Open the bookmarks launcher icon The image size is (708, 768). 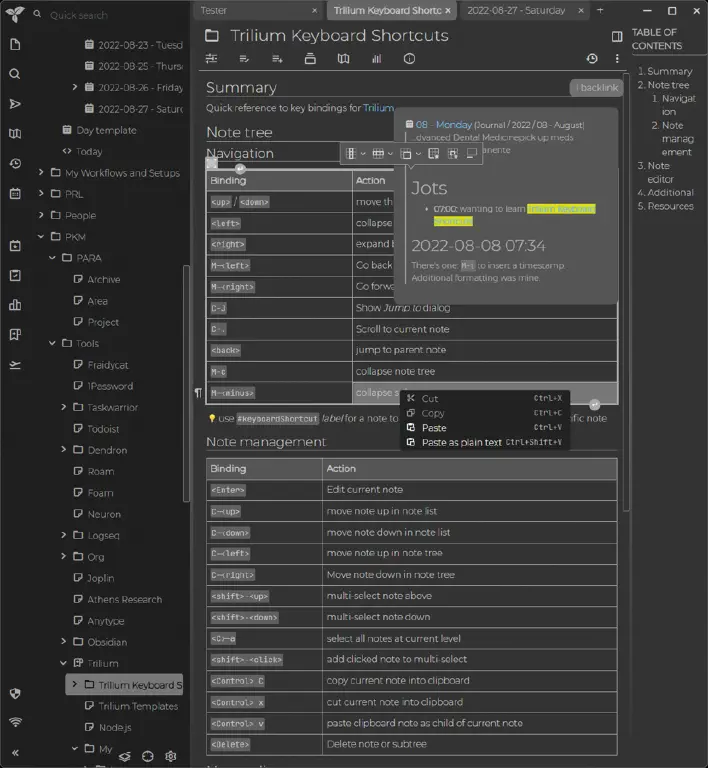pyautogui.click(x=15, y=335)
